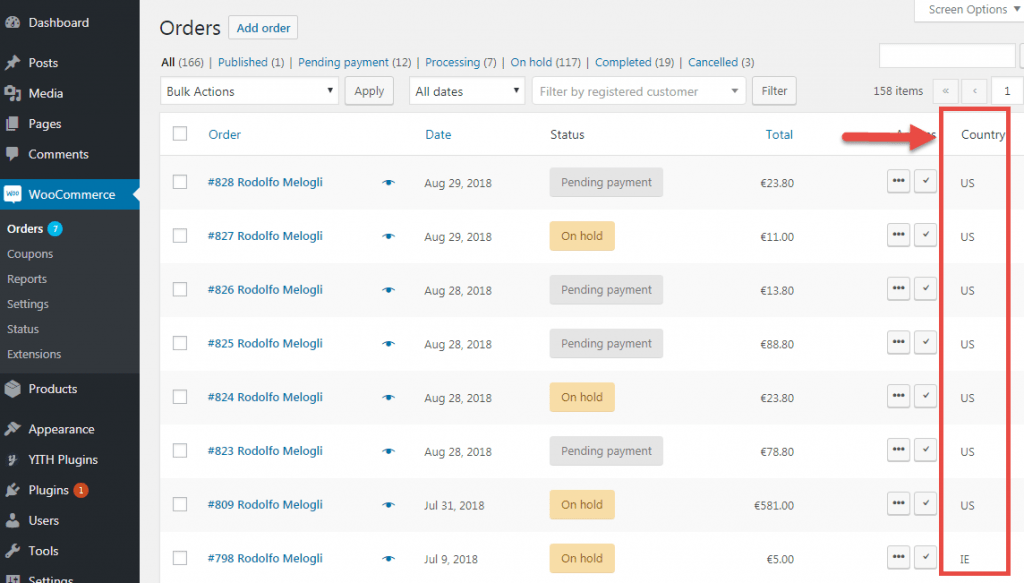Viewport: 1024px width, 583px height.
Task: Preview order #828 with the eye icon
Action: coord(388,182)
